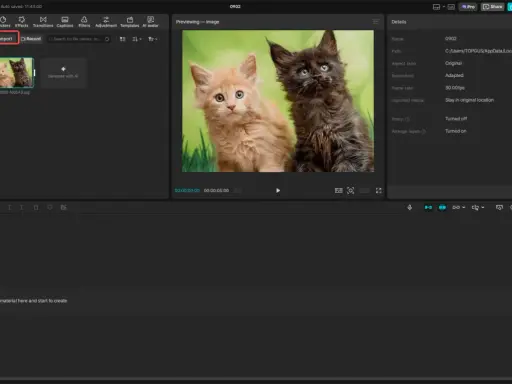Viewport: 512px width, 384px height.
Task: Click the second timeline trim icon
Action: tap(22, 207)
